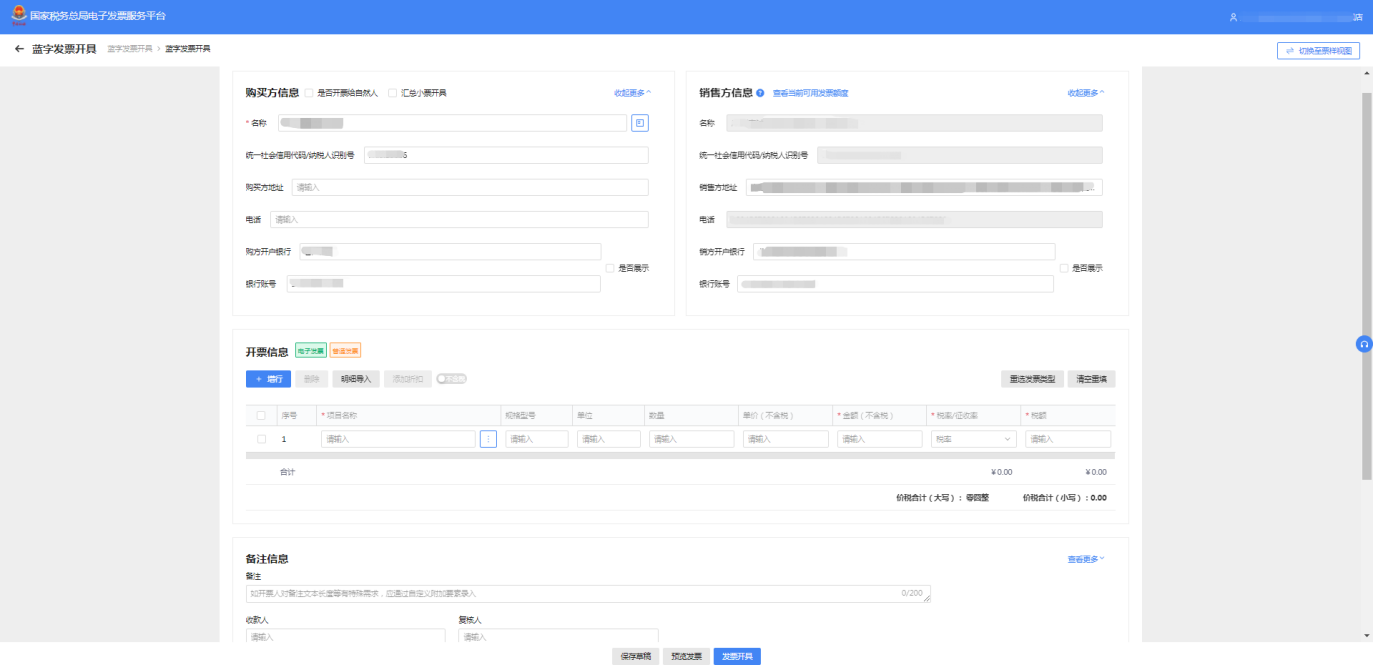Click the 蓝字发票开具 breadcrumb link
Image resolution: width=1373 pixels, height=670 pixels.
pos(130,49)
